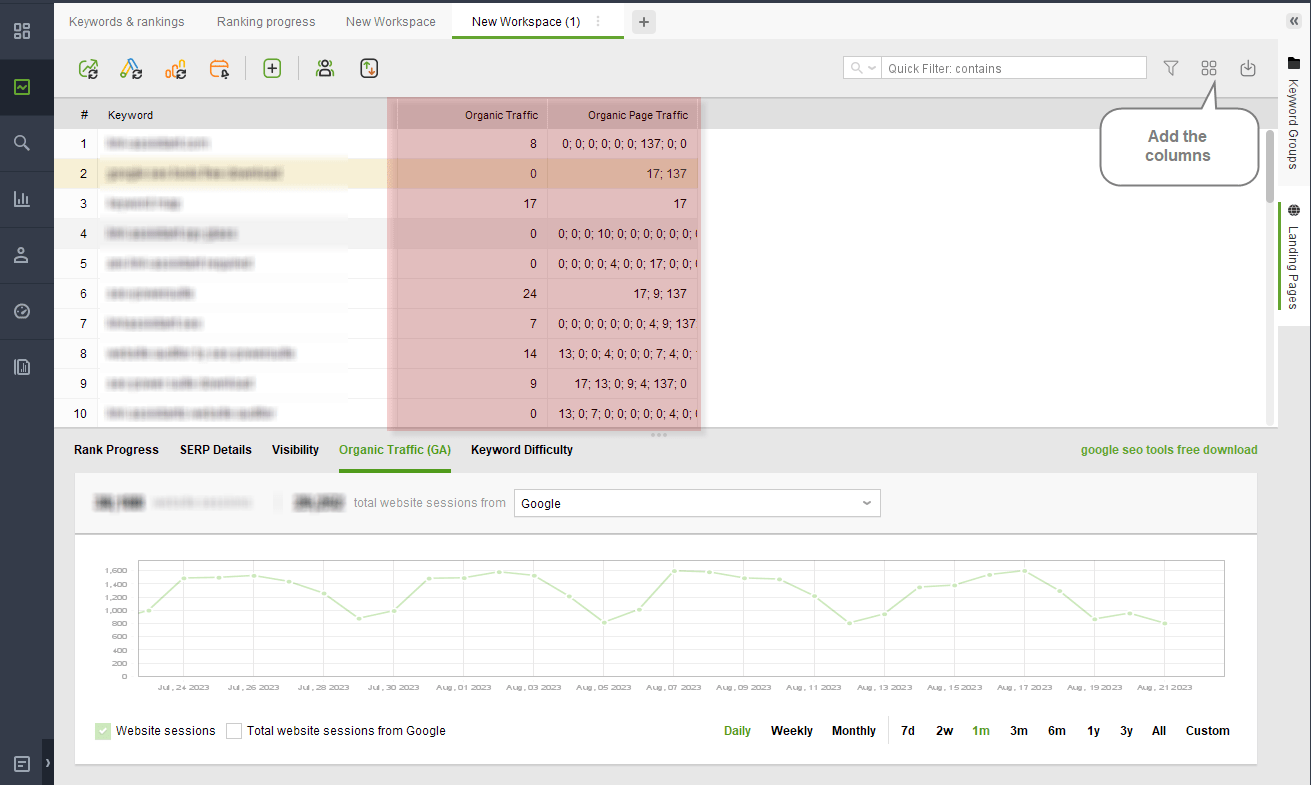Open the dashboard grid icon in left sidebar
1311x785 pixels.
pos(21,30)
